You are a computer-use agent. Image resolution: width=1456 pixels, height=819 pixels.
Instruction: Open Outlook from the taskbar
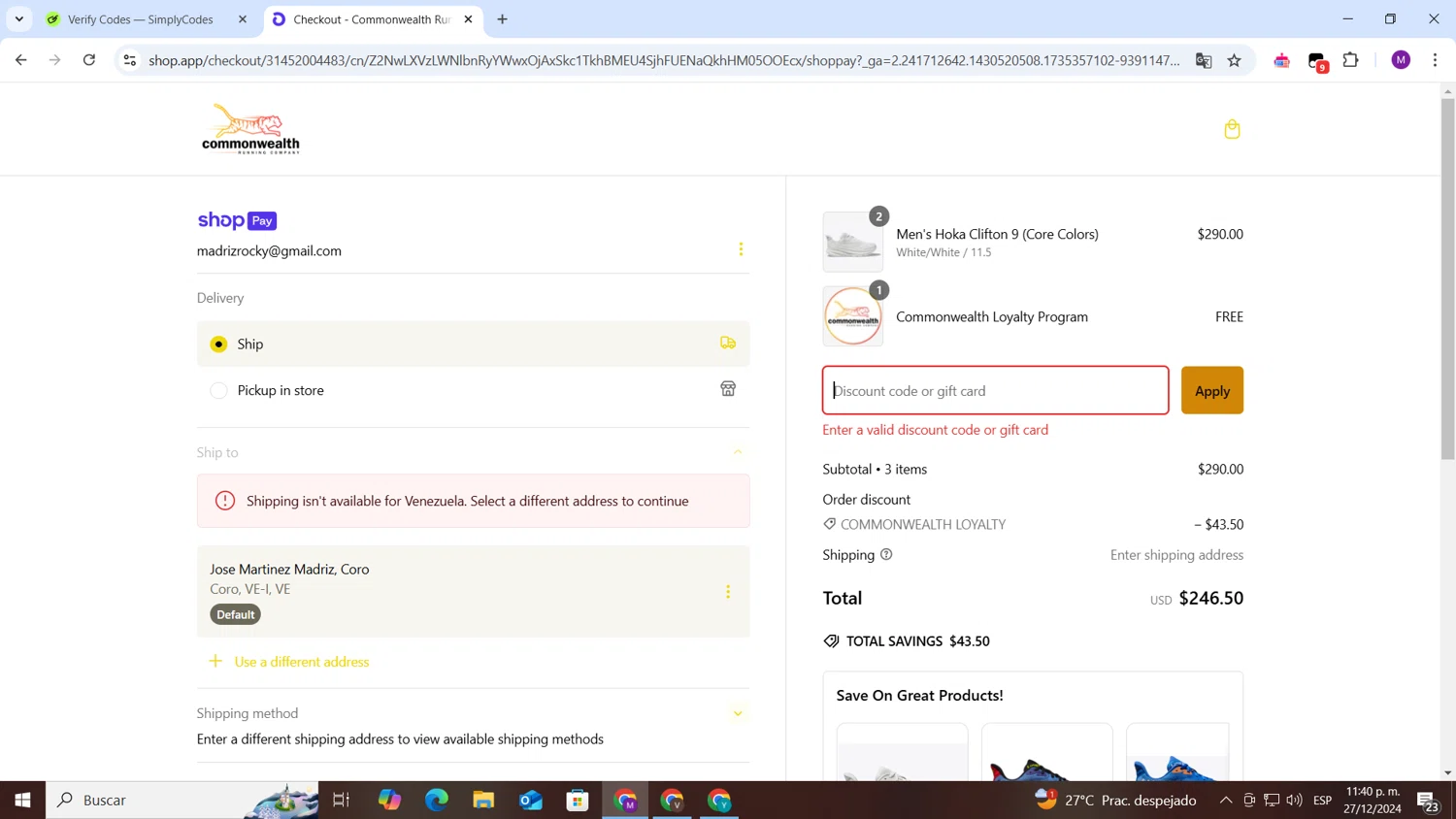(x=531, y=800)
